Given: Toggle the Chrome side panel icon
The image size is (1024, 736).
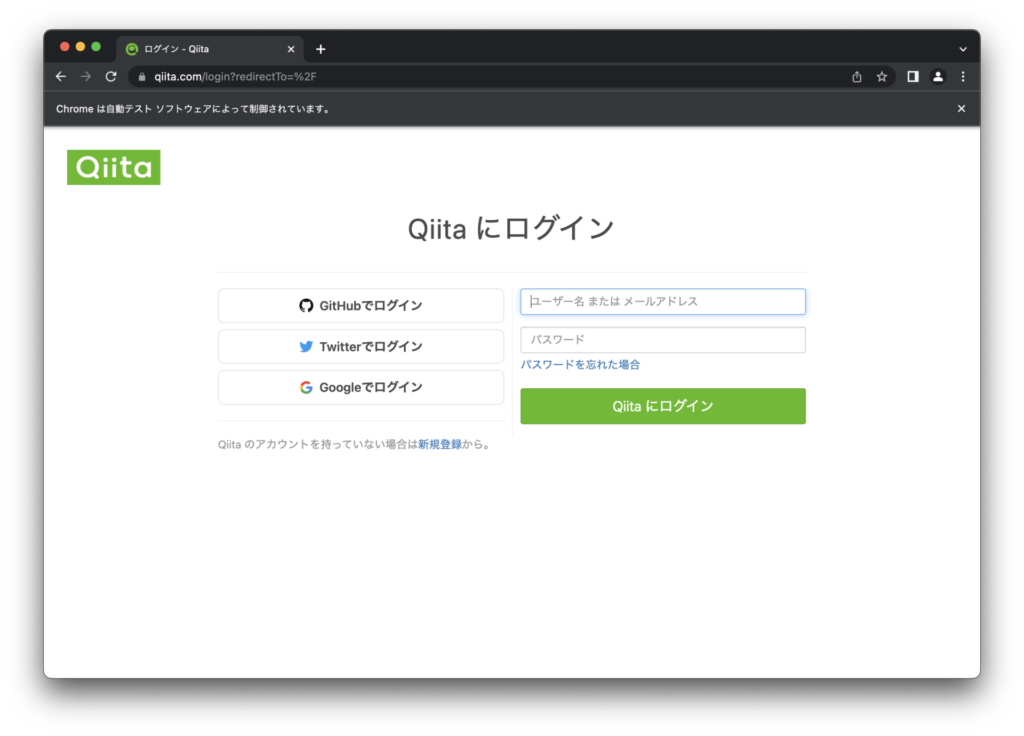Looking at the screenshot, I should point(913,76).
